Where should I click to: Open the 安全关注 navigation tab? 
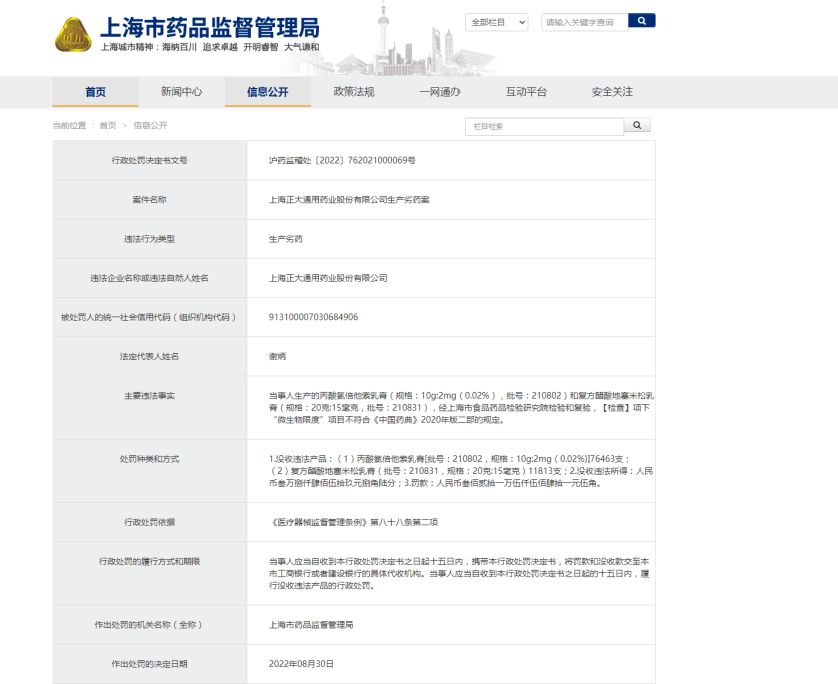[612, 92]
